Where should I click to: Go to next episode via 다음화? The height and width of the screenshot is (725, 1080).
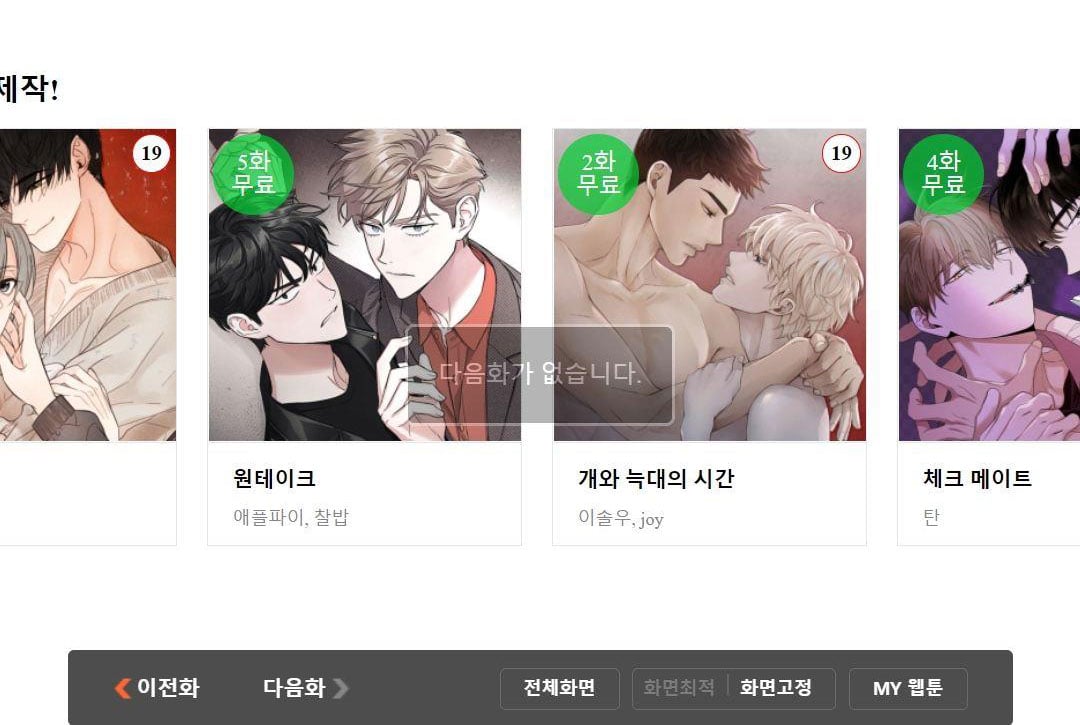point(305,688)
